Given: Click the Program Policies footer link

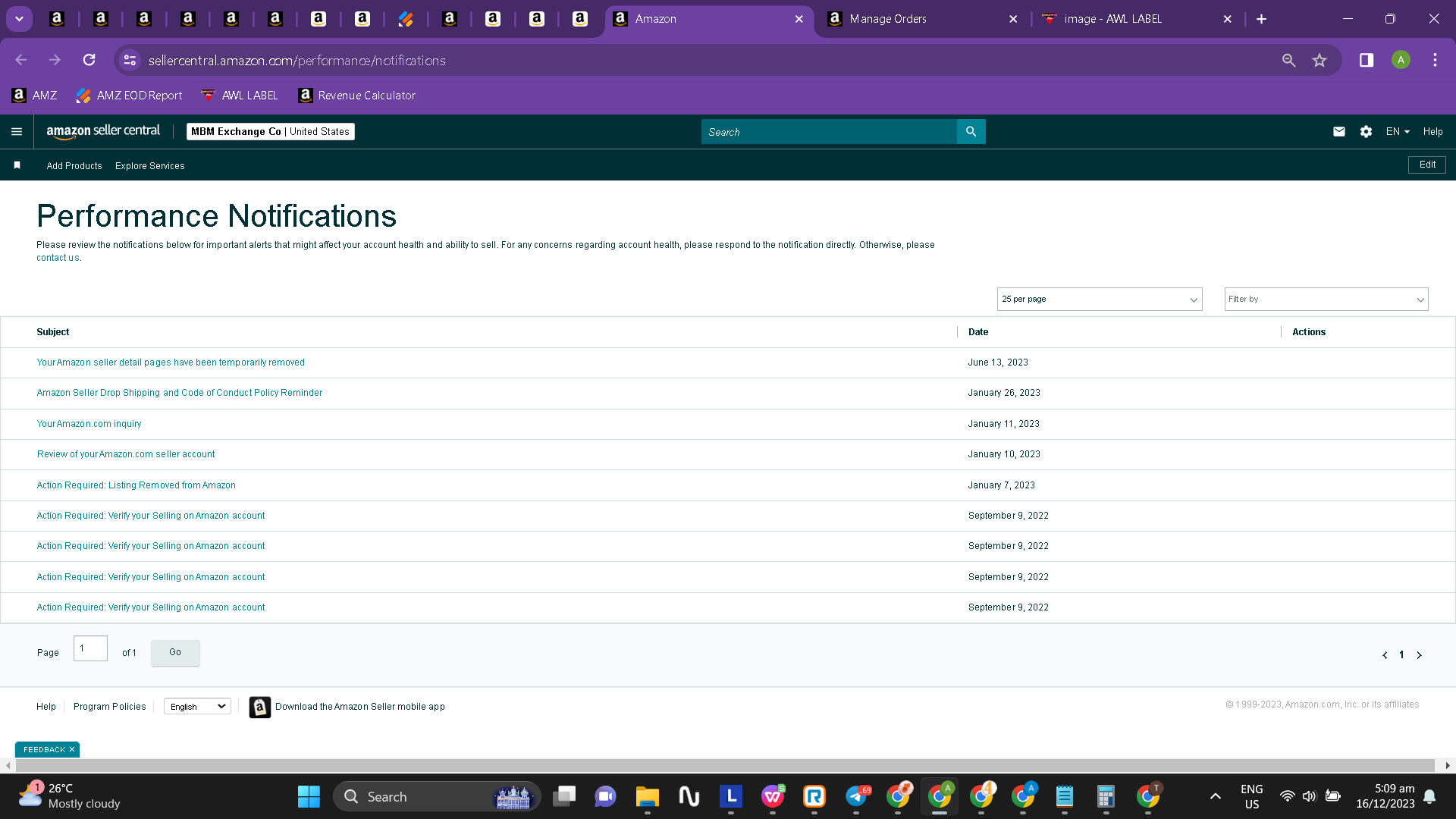Looking at the screenshot, I should (110, 707).
